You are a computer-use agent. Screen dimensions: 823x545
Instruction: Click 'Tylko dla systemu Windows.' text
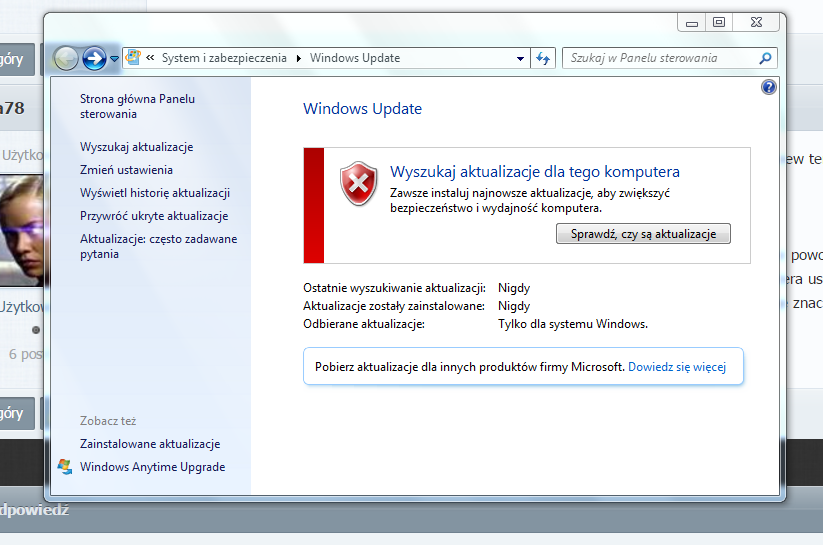pyautogui.click(x=573, y=324)
